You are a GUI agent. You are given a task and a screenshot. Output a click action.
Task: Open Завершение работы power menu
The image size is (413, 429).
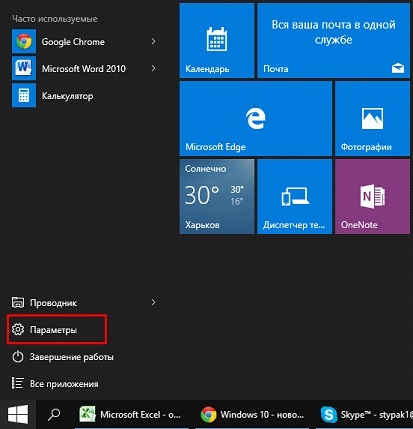[63, 357]
